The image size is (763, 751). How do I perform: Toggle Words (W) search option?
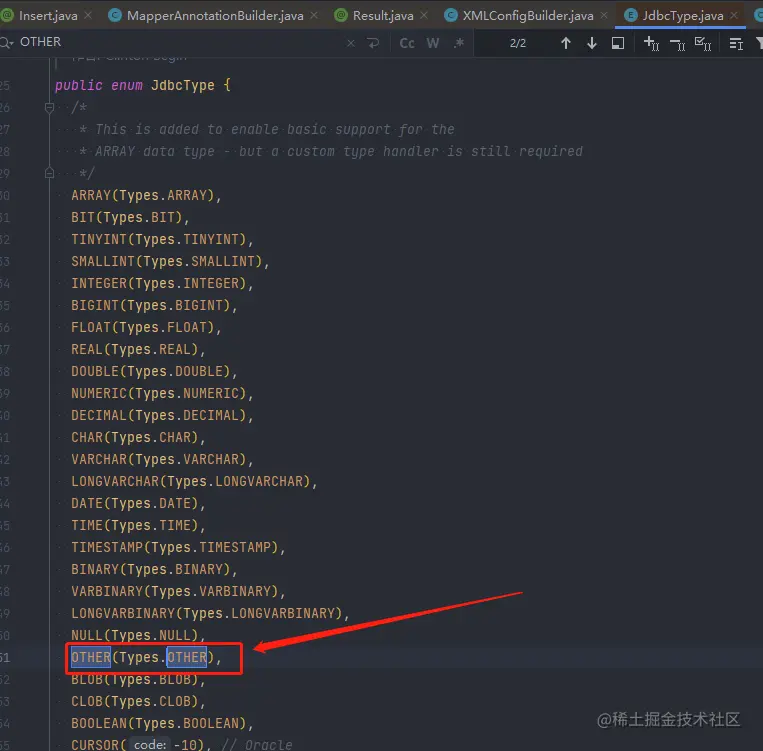pyautogui.click(x=433, y=43)
